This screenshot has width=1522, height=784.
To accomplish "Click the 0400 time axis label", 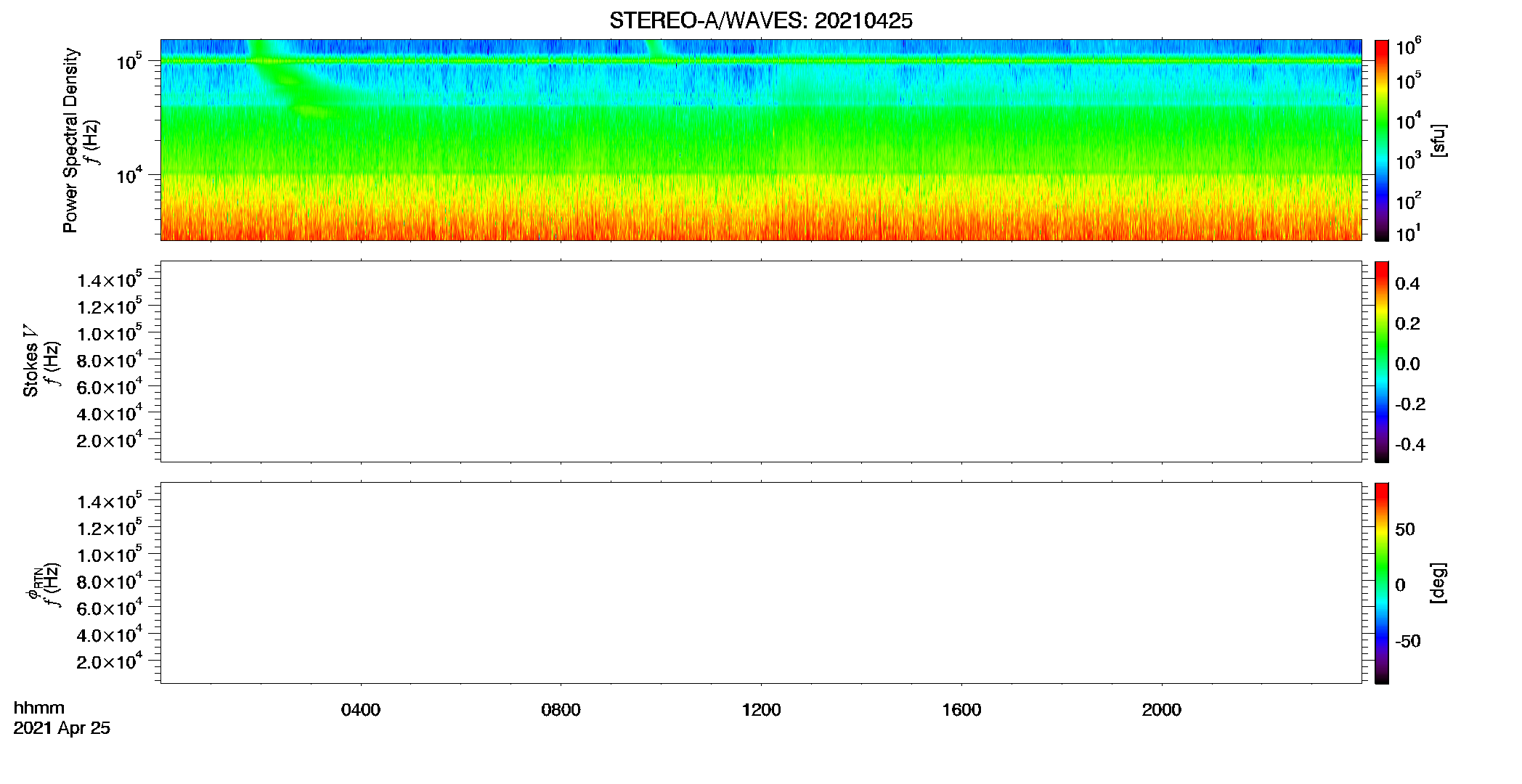I will (x=361, y=710).
